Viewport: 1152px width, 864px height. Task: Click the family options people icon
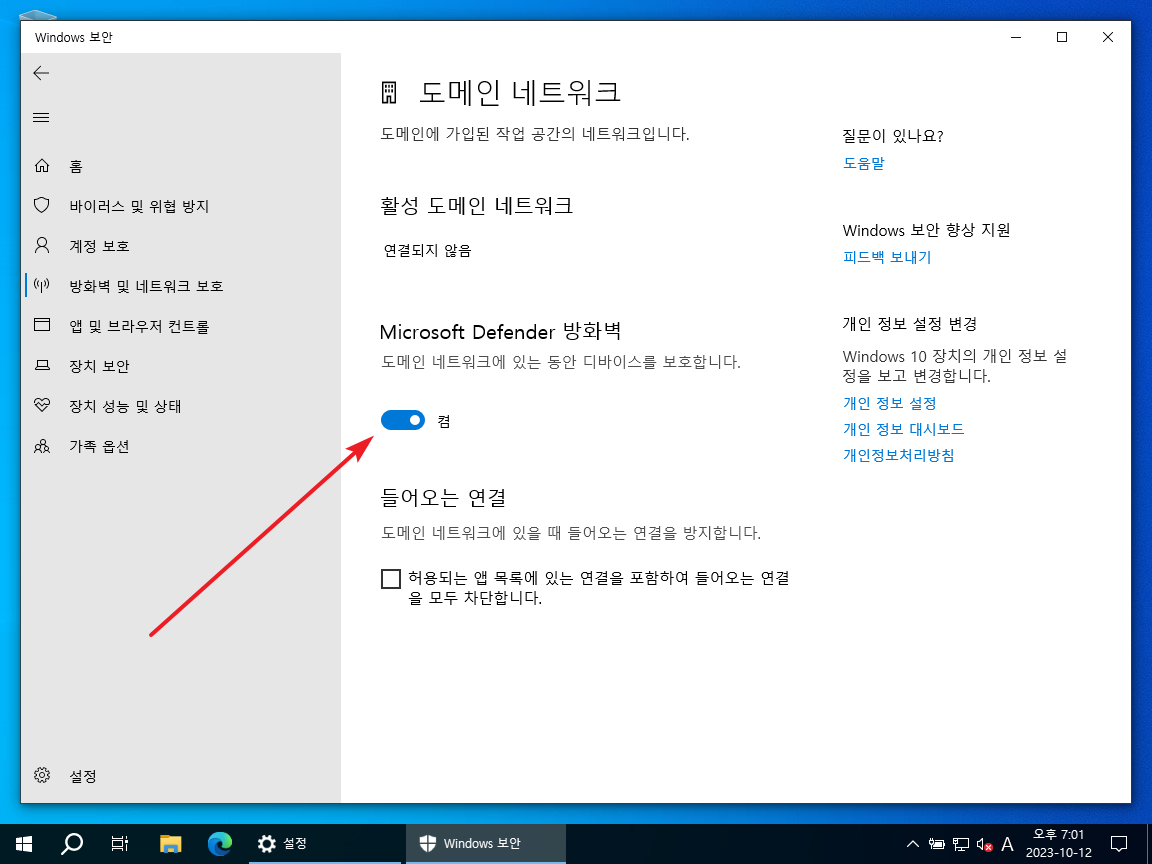point(42,445)
